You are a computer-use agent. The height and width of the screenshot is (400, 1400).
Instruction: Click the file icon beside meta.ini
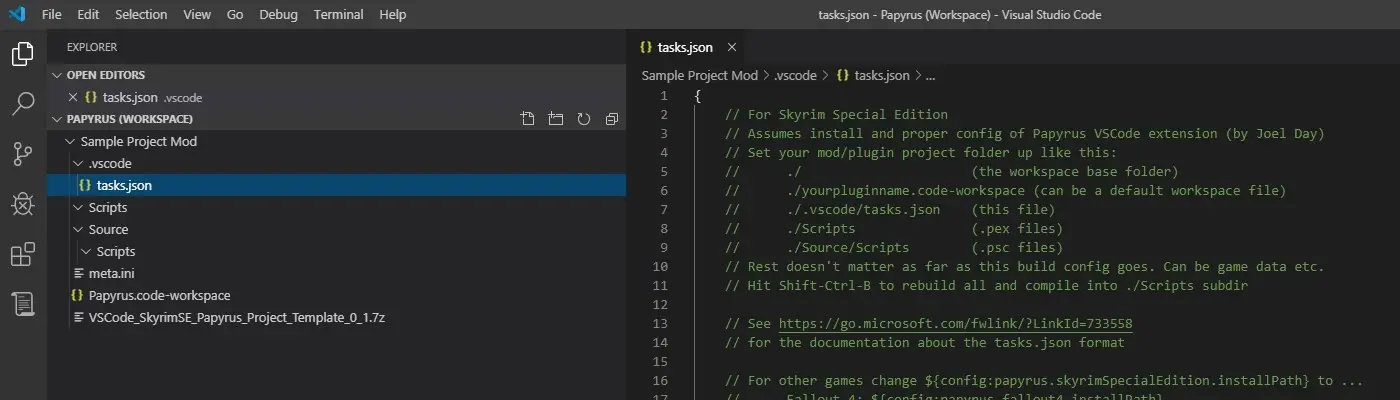point(80,273)
